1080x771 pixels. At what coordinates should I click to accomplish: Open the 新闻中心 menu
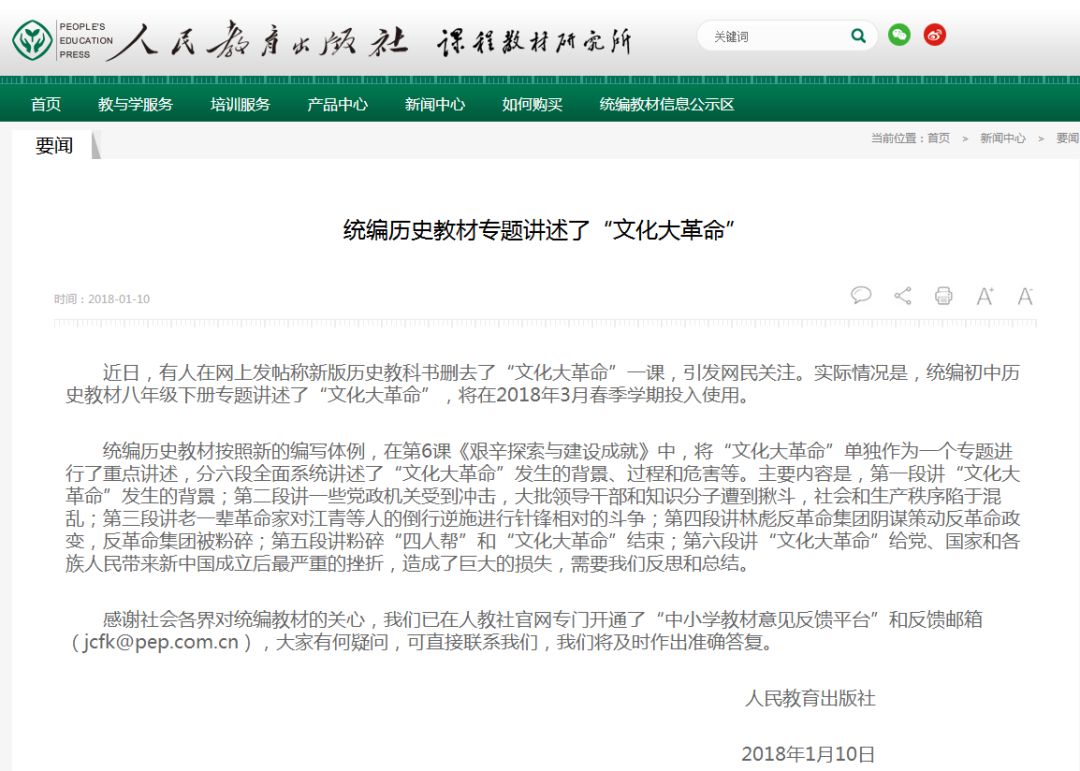click(x=435, y=104)
